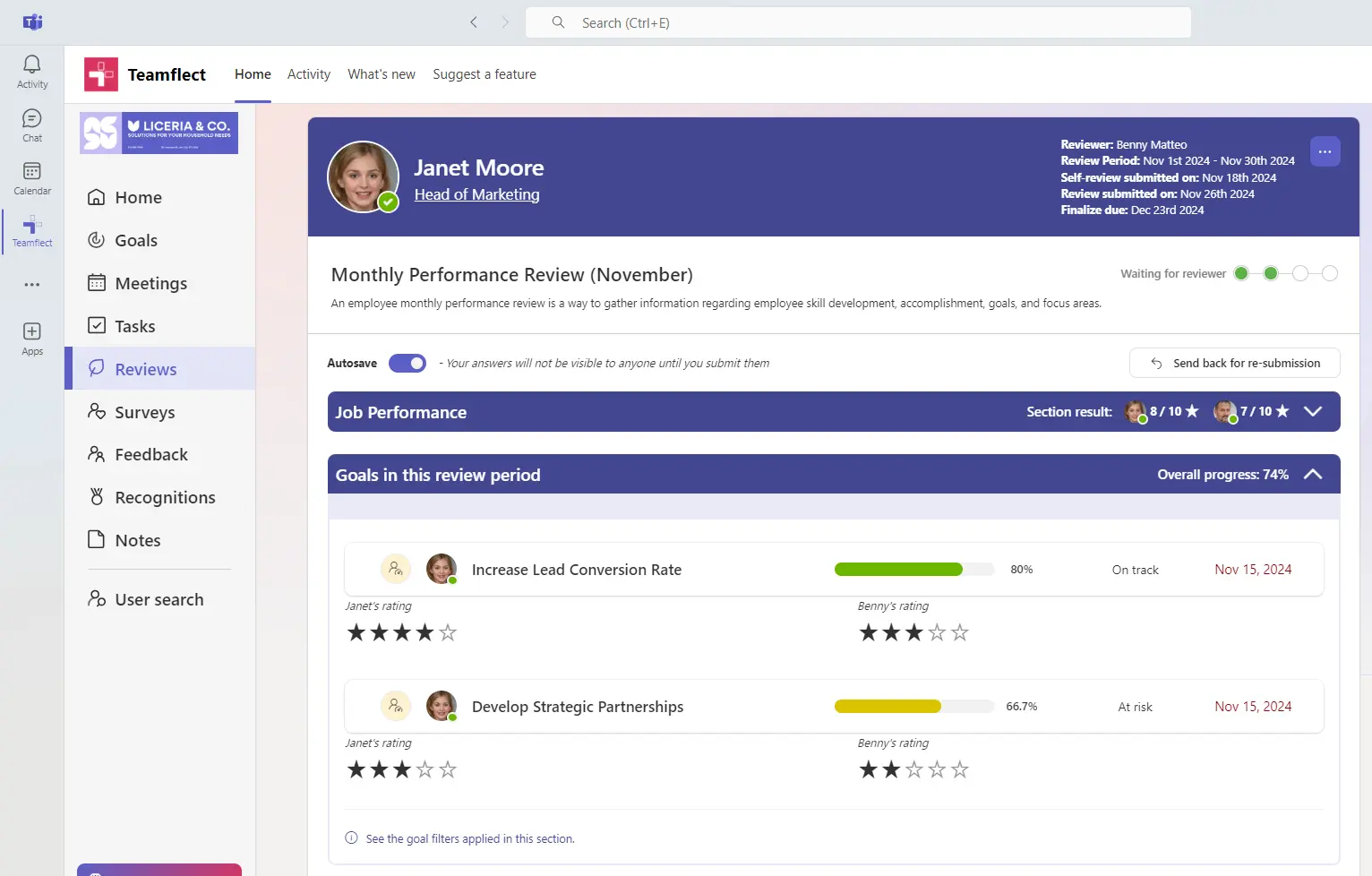
Task: Click Janet's fifth star for Lead Conversion
Action: (x=448, y=632)
